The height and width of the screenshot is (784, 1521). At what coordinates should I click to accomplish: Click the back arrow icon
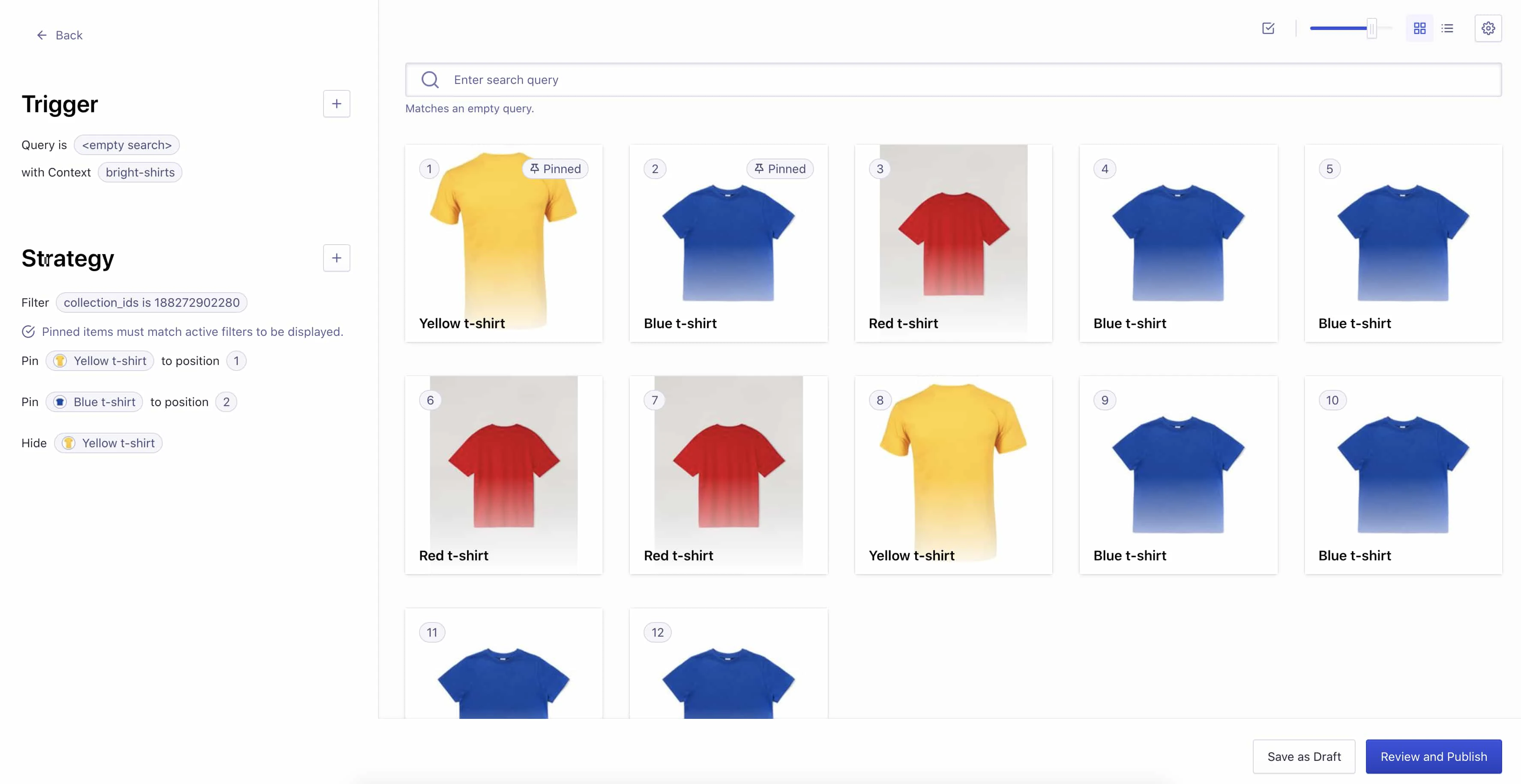pyautogui.click(x=41, y=35)
